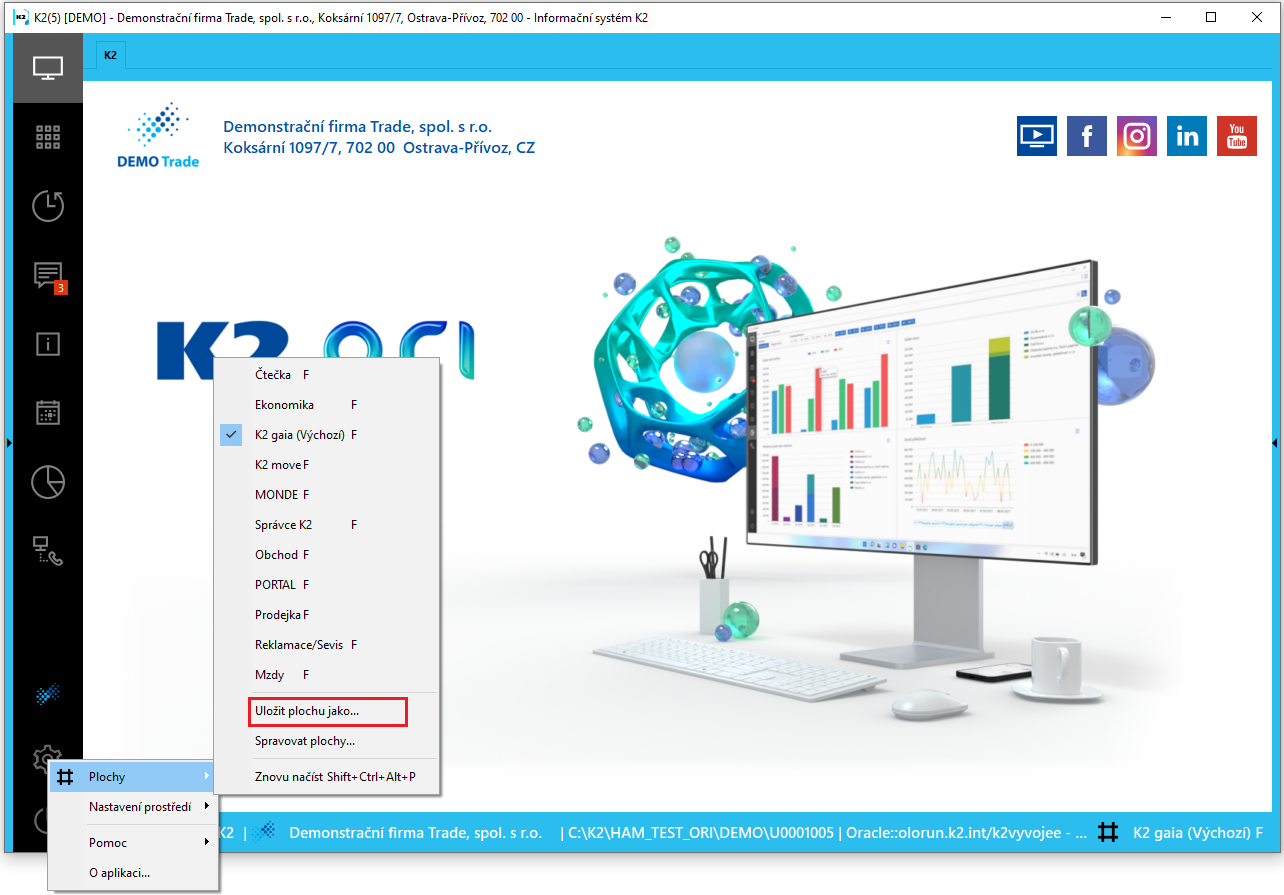Viewport: 1284px width, 895px height.
Task: Select the Ekonomika desktop
Action: click(327, 405)
